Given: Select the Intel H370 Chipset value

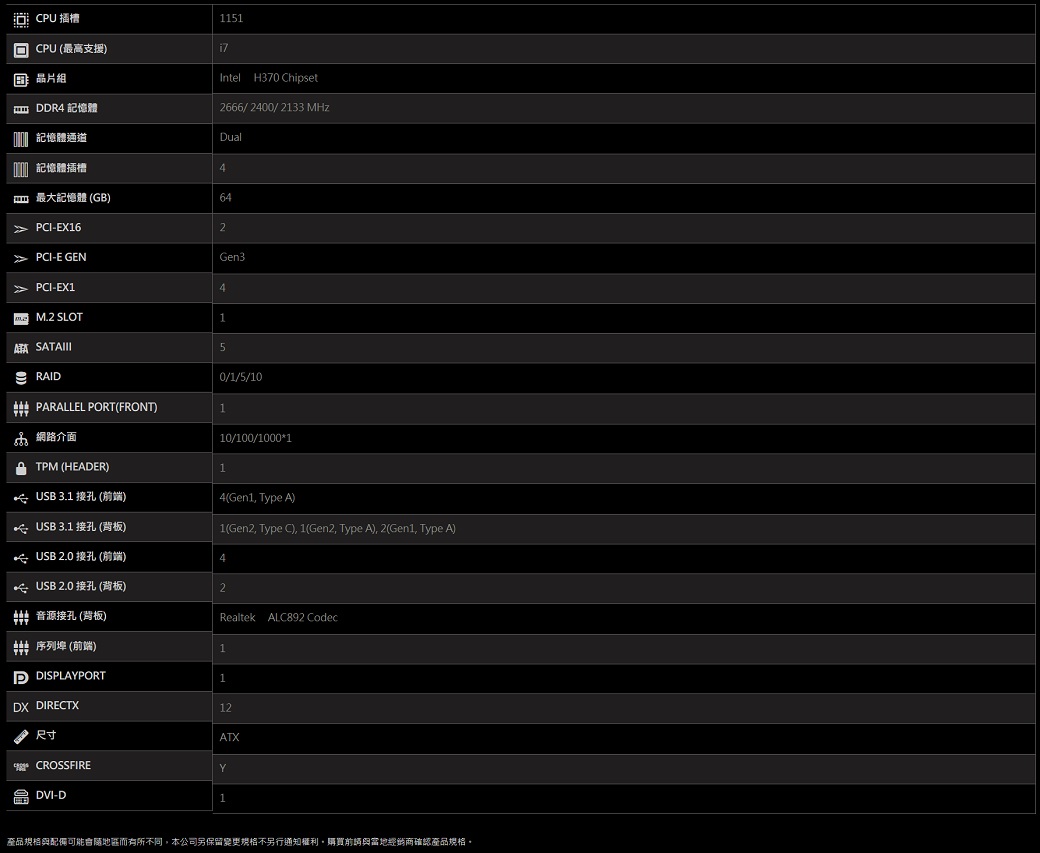Looking at the screenshot, I should pos(268,78).
